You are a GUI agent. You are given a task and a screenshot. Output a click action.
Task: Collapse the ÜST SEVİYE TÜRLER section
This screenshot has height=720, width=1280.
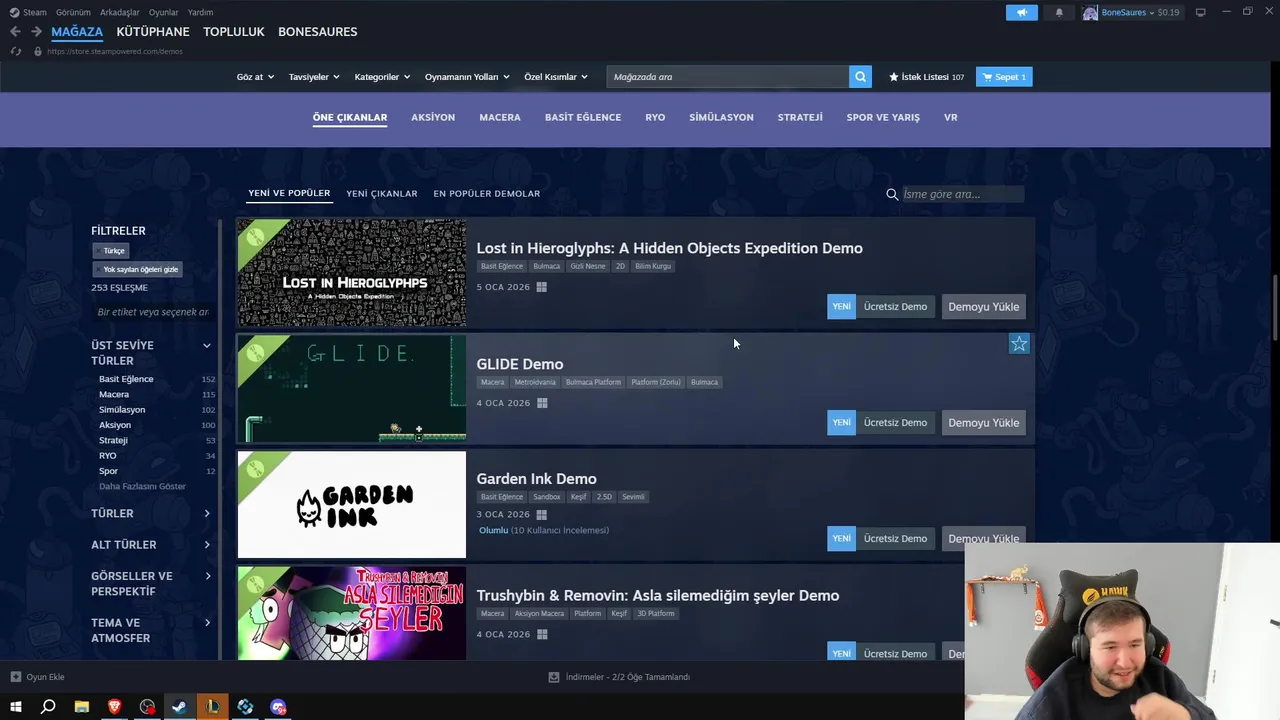(x=207, y=346)
